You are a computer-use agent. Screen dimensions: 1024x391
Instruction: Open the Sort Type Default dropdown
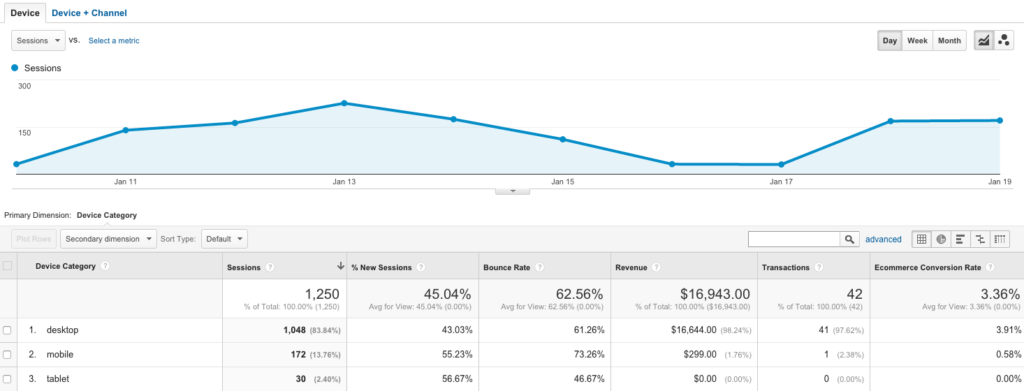[224, 239]
